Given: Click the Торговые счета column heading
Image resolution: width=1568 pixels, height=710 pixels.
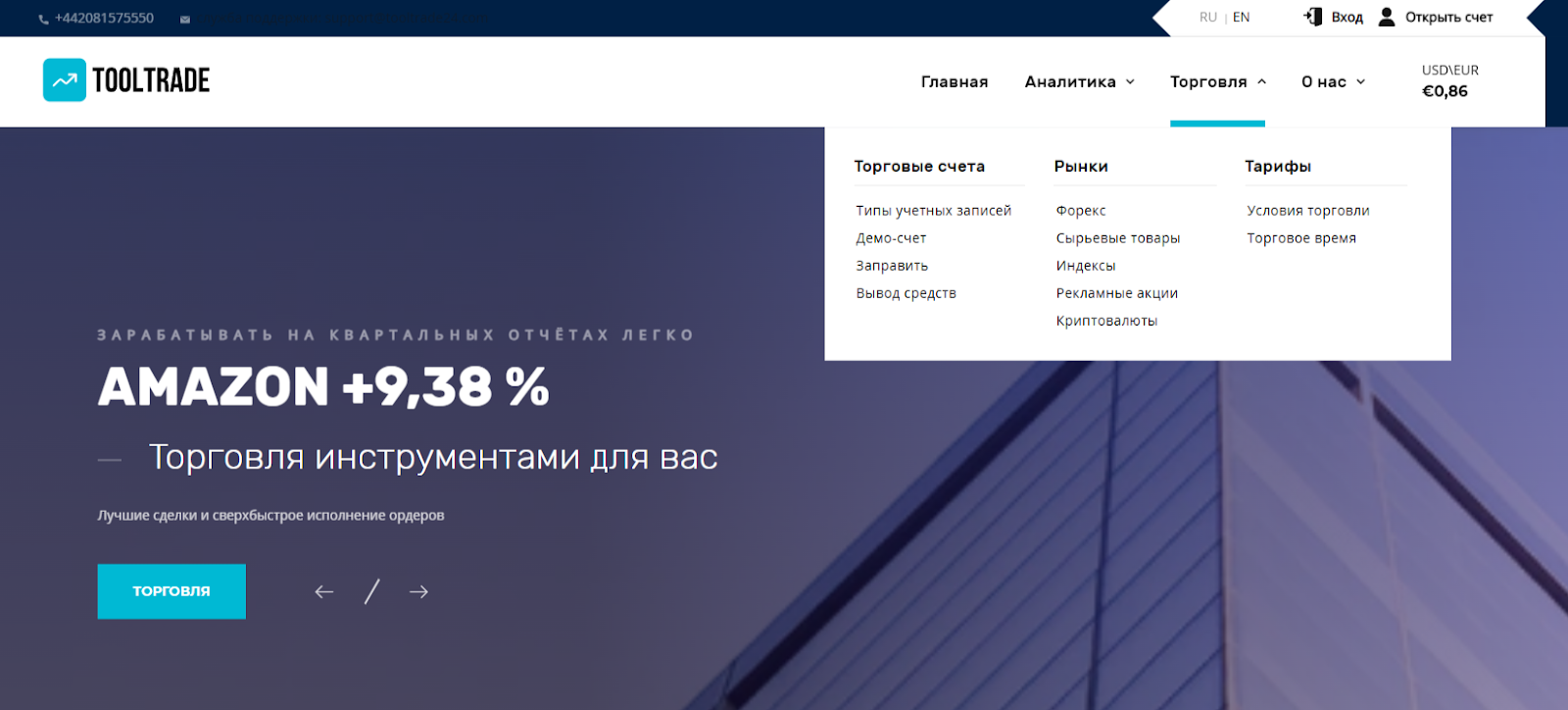Looking at the screenshot, I should point(919,167).
